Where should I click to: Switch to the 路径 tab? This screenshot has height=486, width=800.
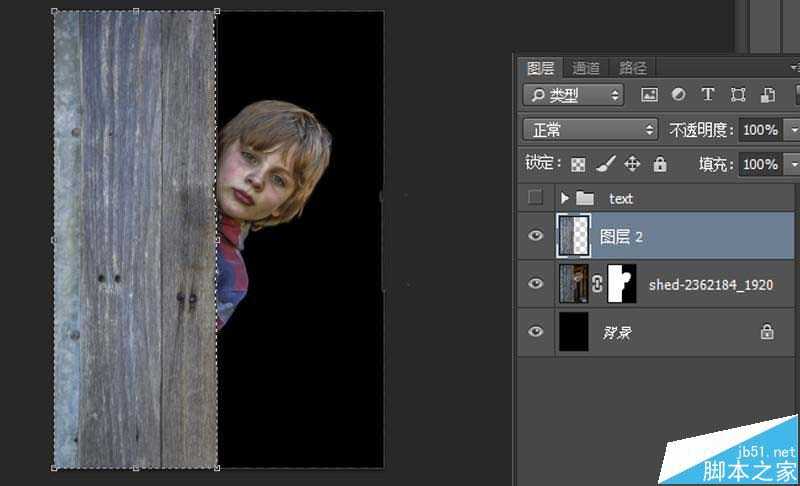pos(633,68)
